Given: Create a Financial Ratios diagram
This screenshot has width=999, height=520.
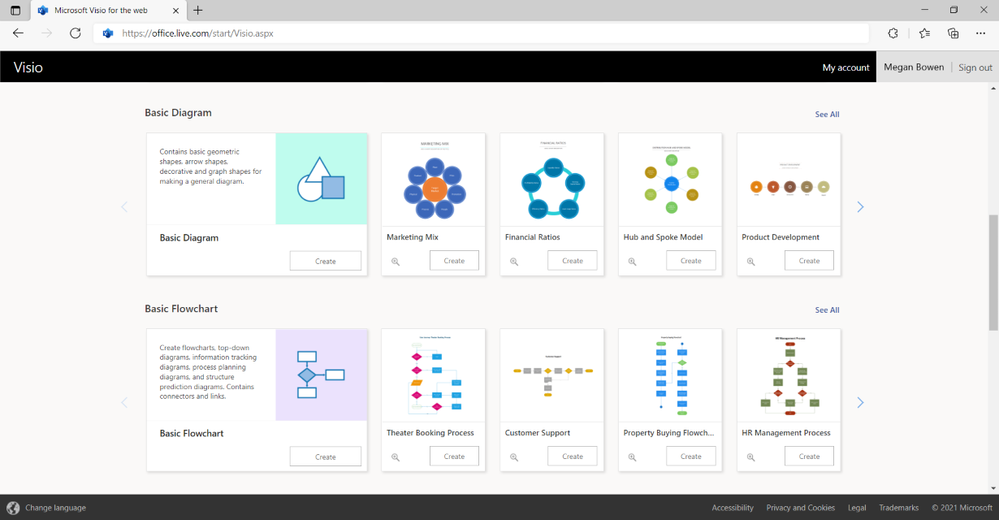Looking at the screenshot, I should pyautogui.click(x=573, y=261).
